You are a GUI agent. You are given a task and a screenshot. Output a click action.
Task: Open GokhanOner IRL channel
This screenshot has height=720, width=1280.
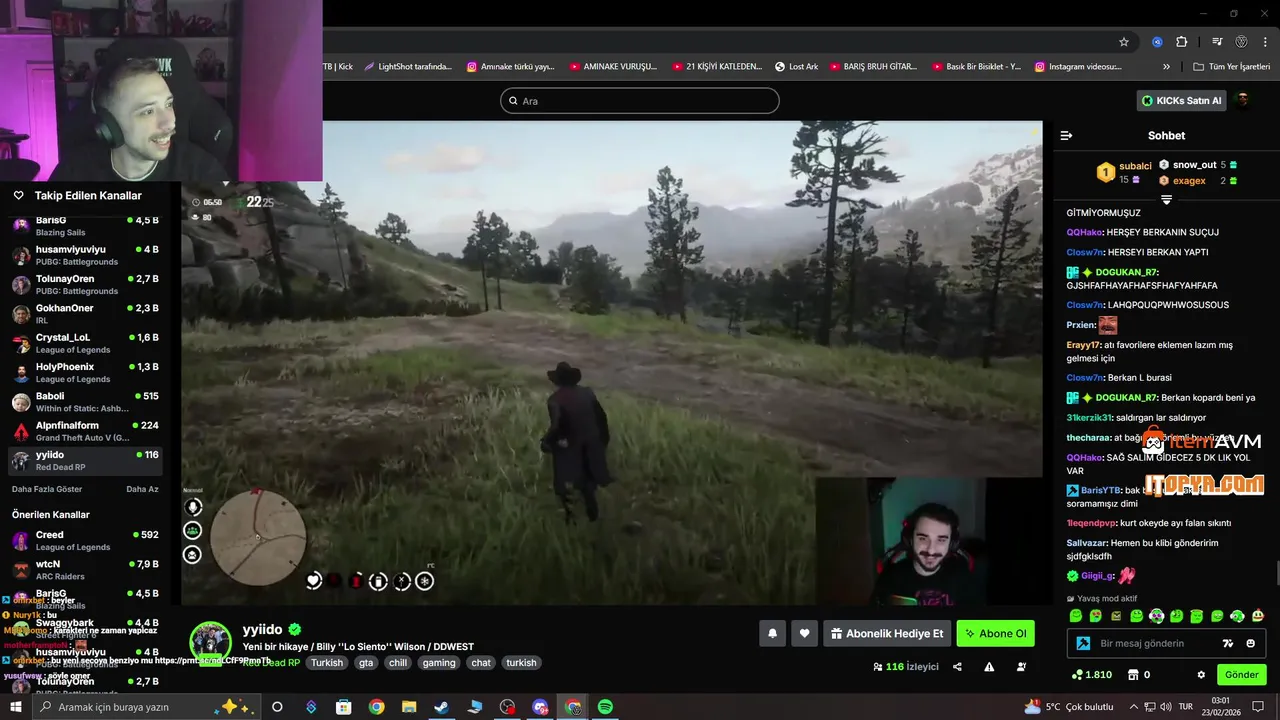click(85, 314)
